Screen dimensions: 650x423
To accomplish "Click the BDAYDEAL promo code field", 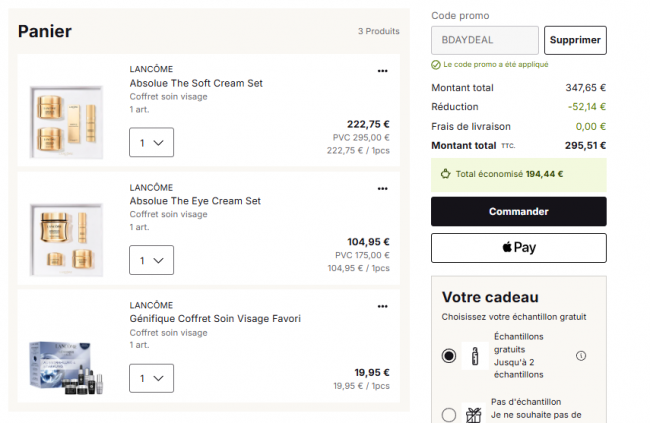I will pyautogui.click(x=485, y=40).
